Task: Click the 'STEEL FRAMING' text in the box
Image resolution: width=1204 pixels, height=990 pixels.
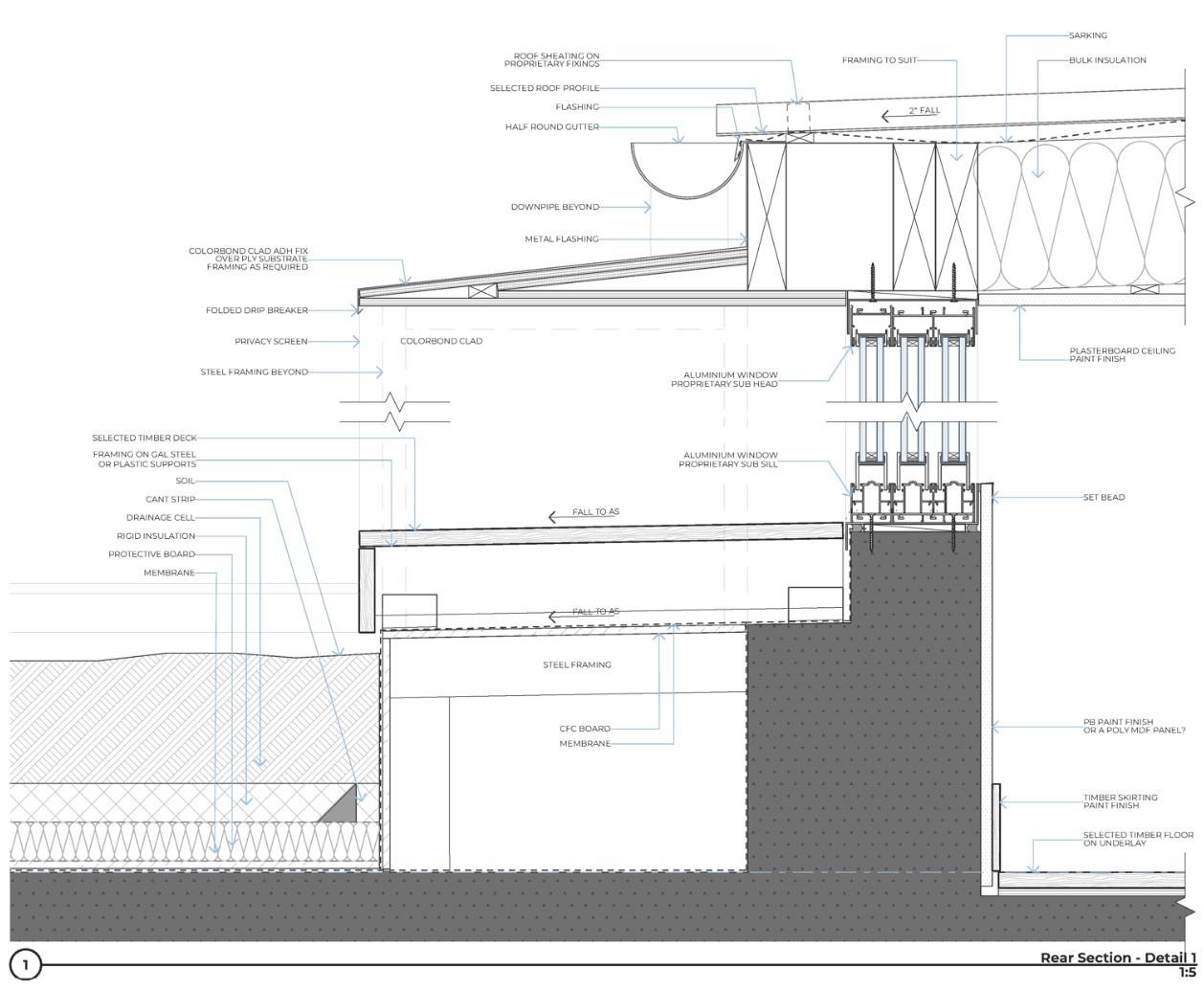Action: pos(577,664)
